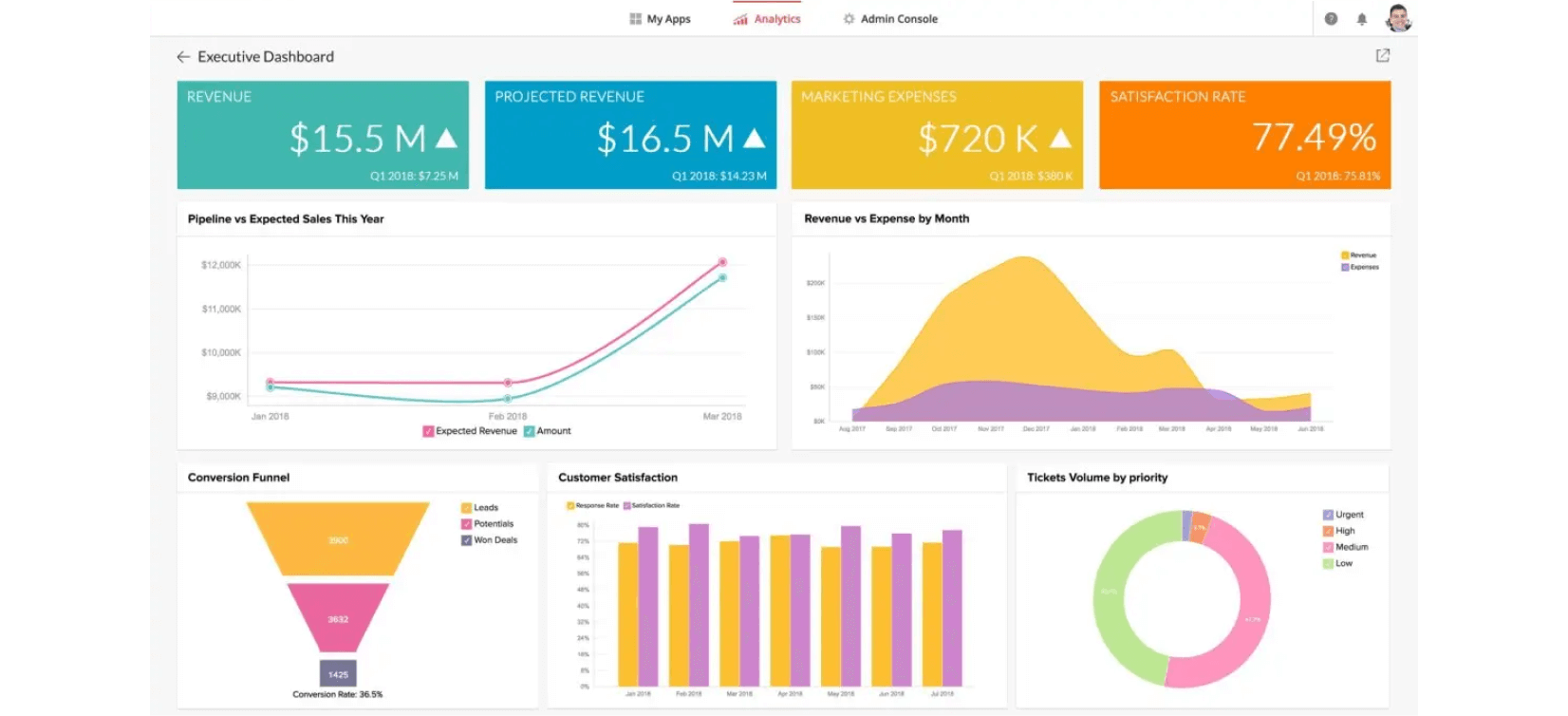
Task: Click Expected Revenue point at Feb 2018
Action: tap(508, 383)
